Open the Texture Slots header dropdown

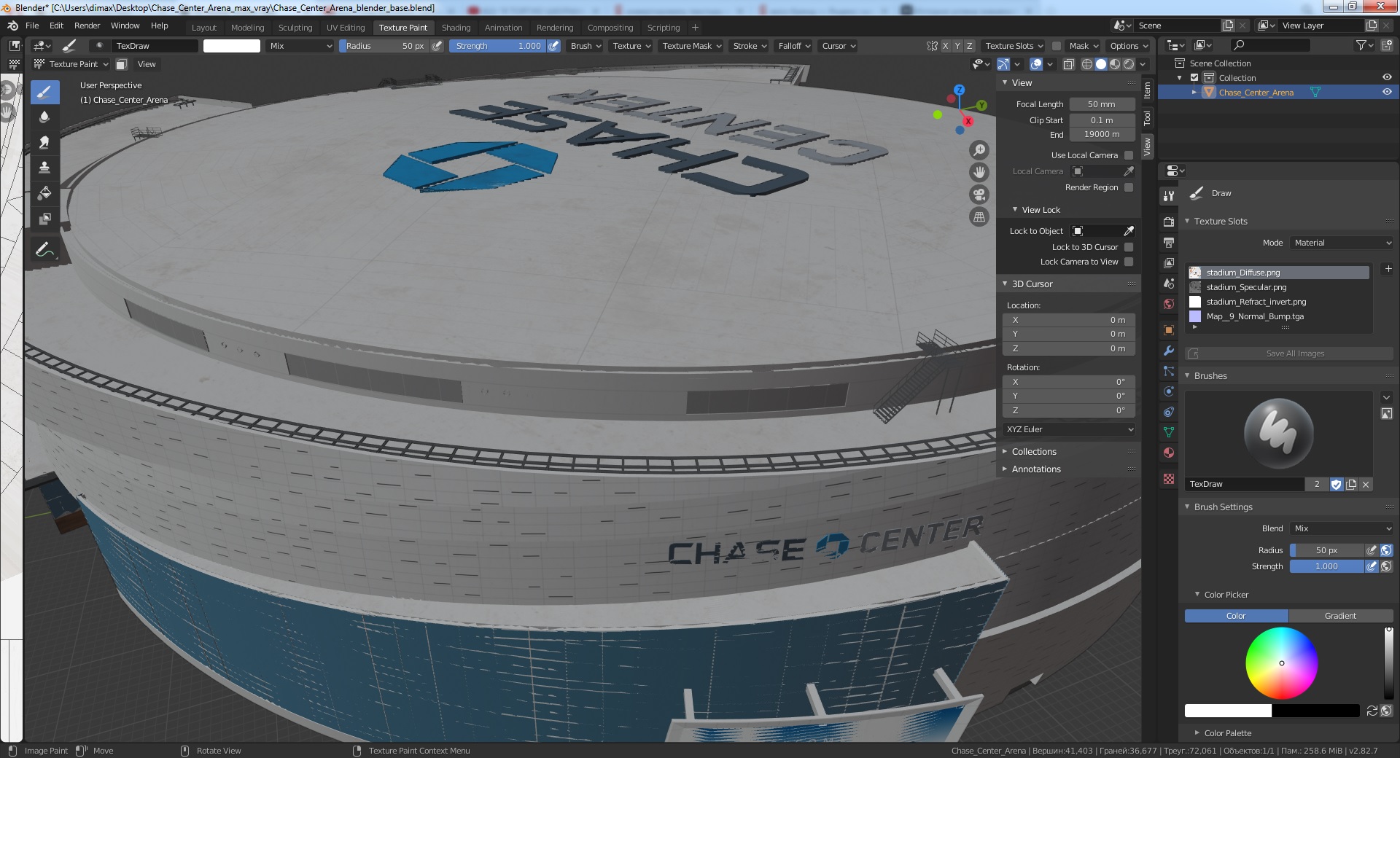click(x=1014, y=46)
